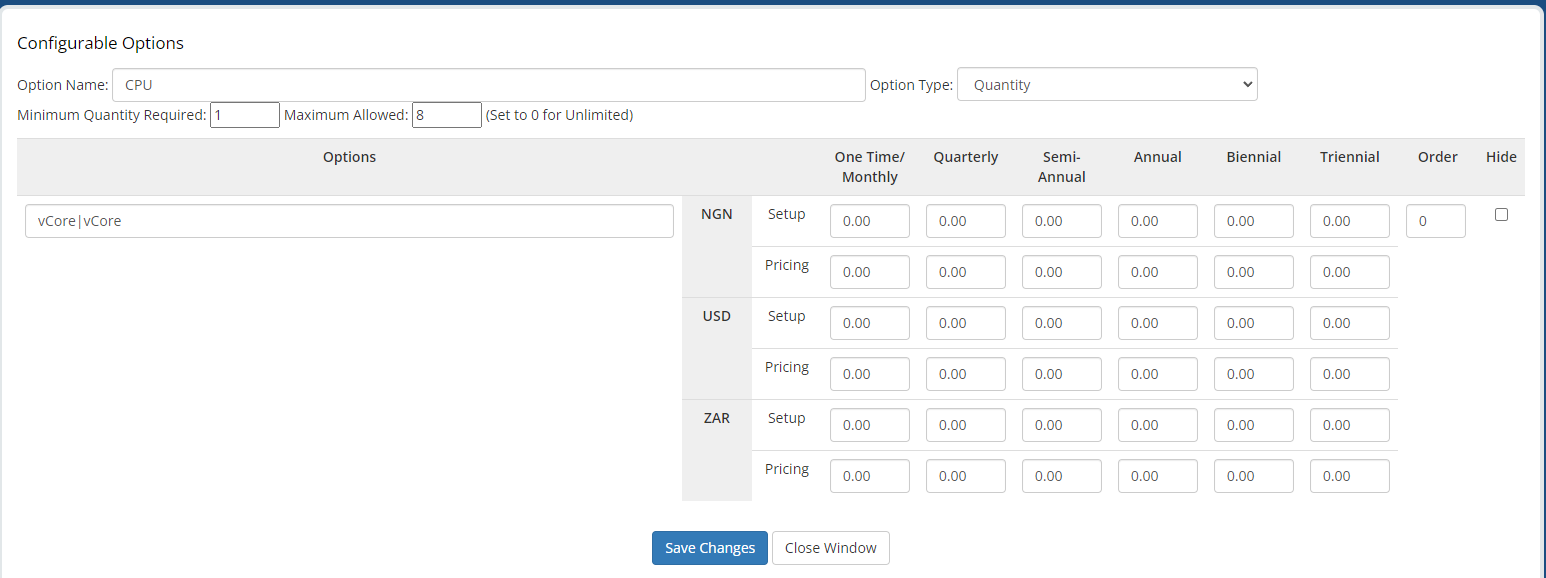Click USD Setup Semi-Annual field
Viewport: 1546px width, 578px height.
1061,323
